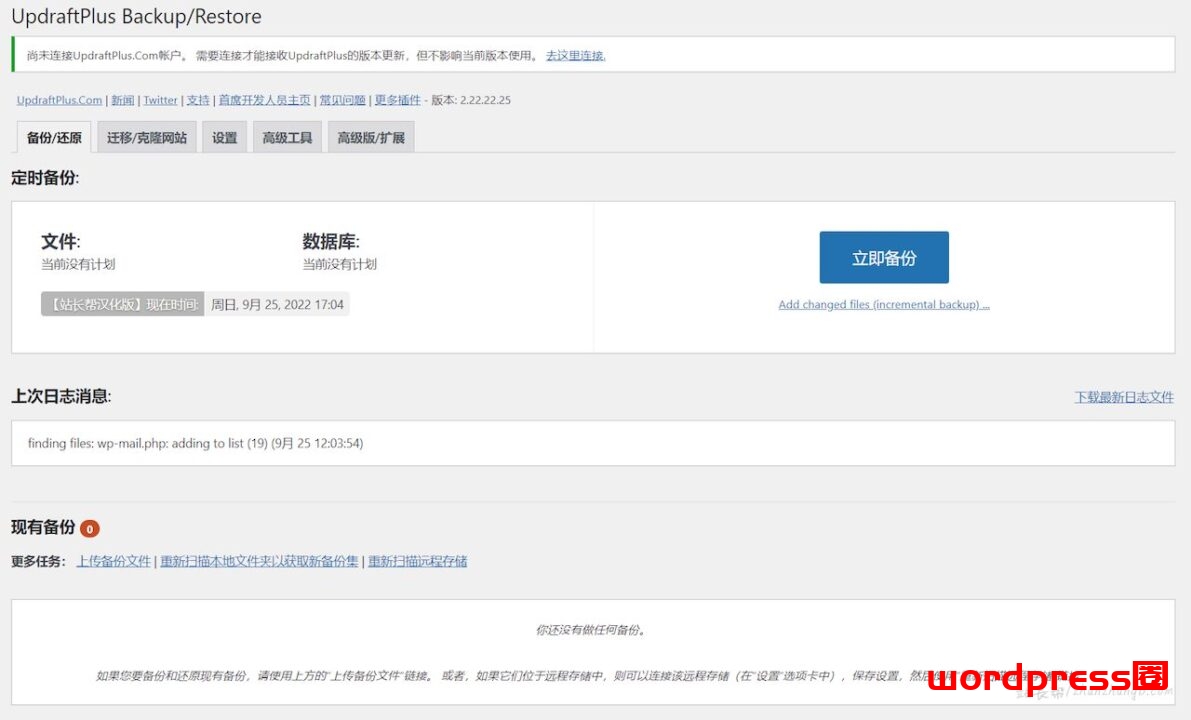The height and width of the screenshot is (720, 1191).
Task: Select the 设置 settings tab
Action: (x=224, y=137)
